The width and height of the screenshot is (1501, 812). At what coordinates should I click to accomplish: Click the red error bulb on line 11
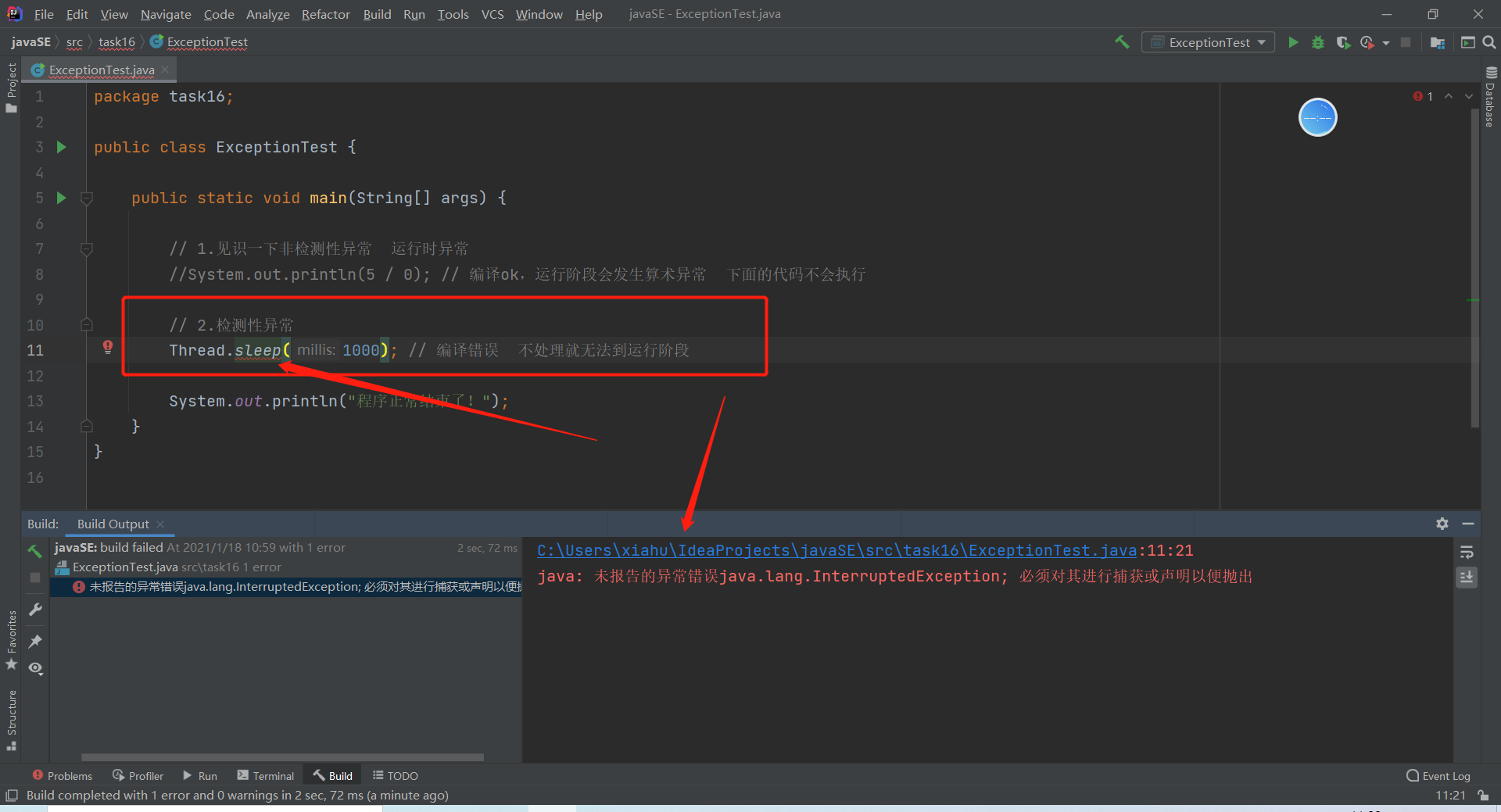108,347
